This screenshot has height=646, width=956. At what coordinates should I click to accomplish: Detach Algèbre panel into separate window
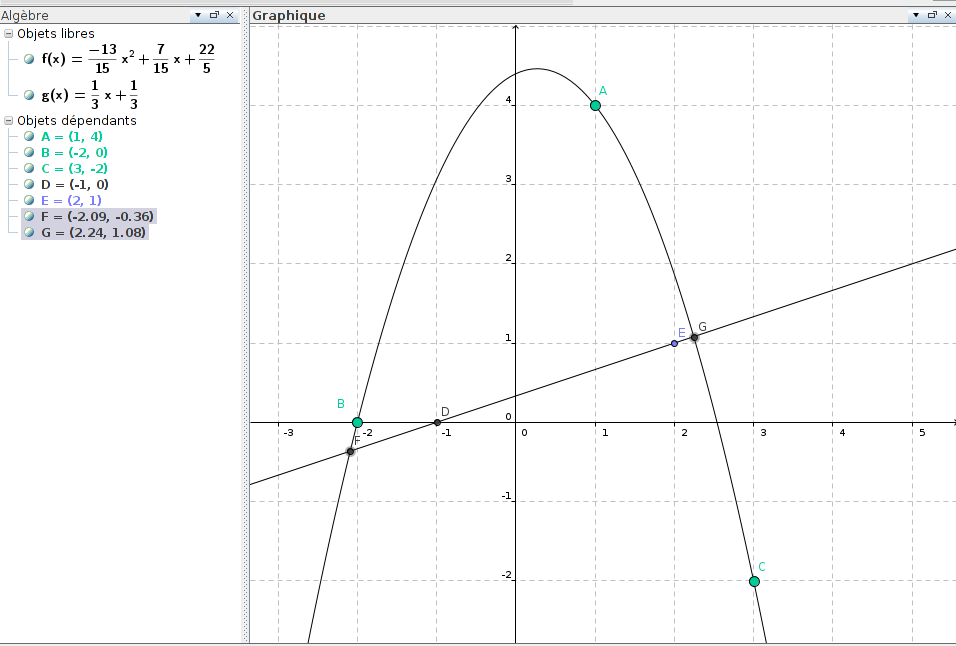point(214,15)
